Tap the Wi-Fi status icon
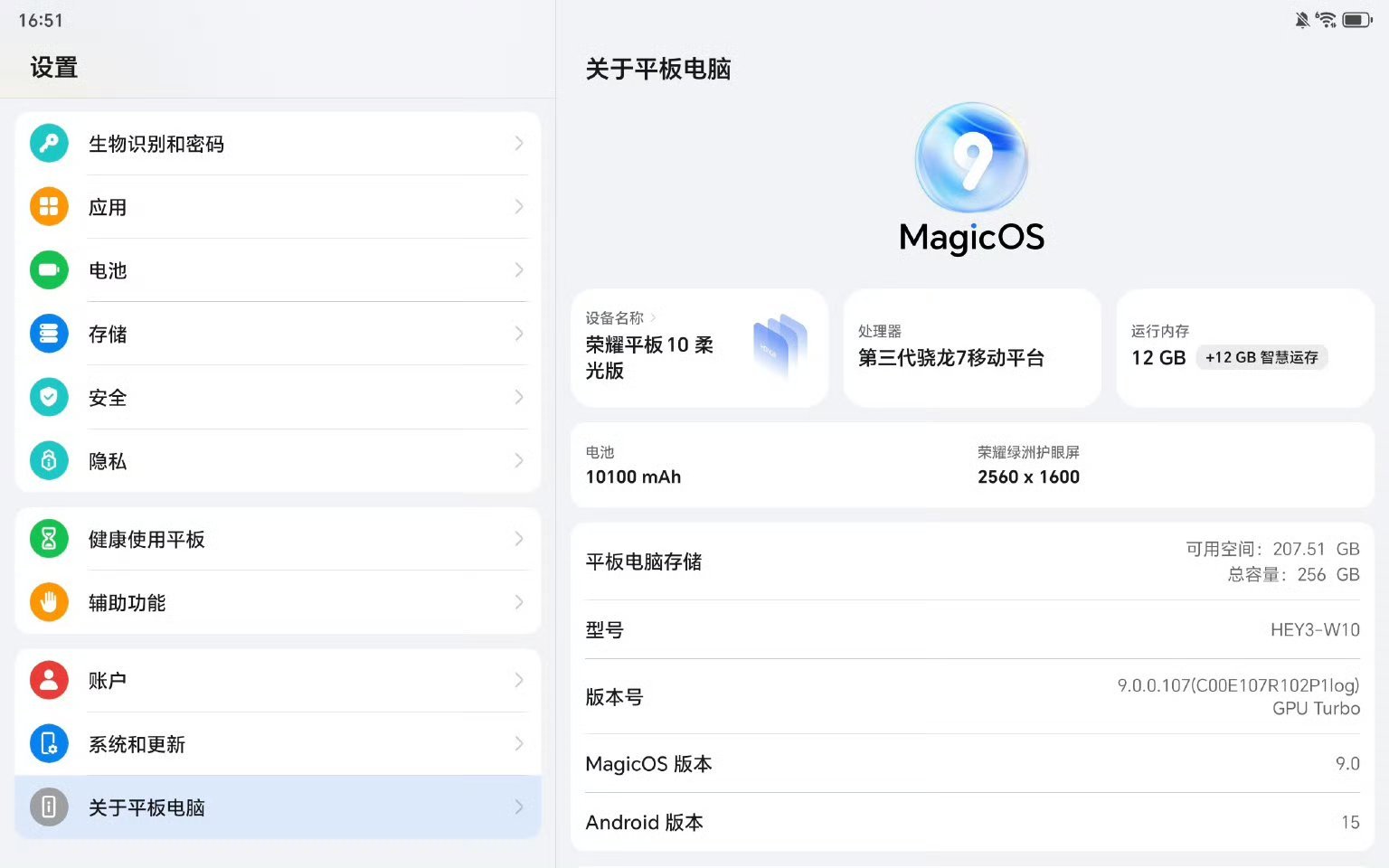1389x868 pixels. [1327, 20]
